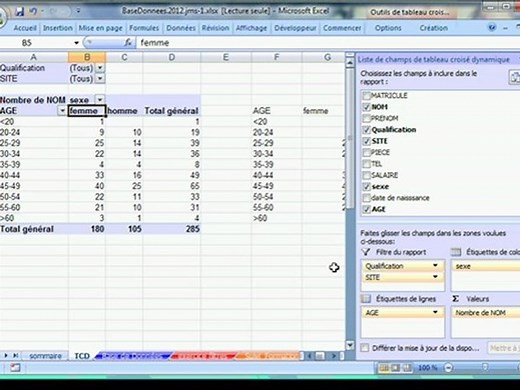Open Excel help question mark icon
520x390 pixels.
tap(492, 28)
